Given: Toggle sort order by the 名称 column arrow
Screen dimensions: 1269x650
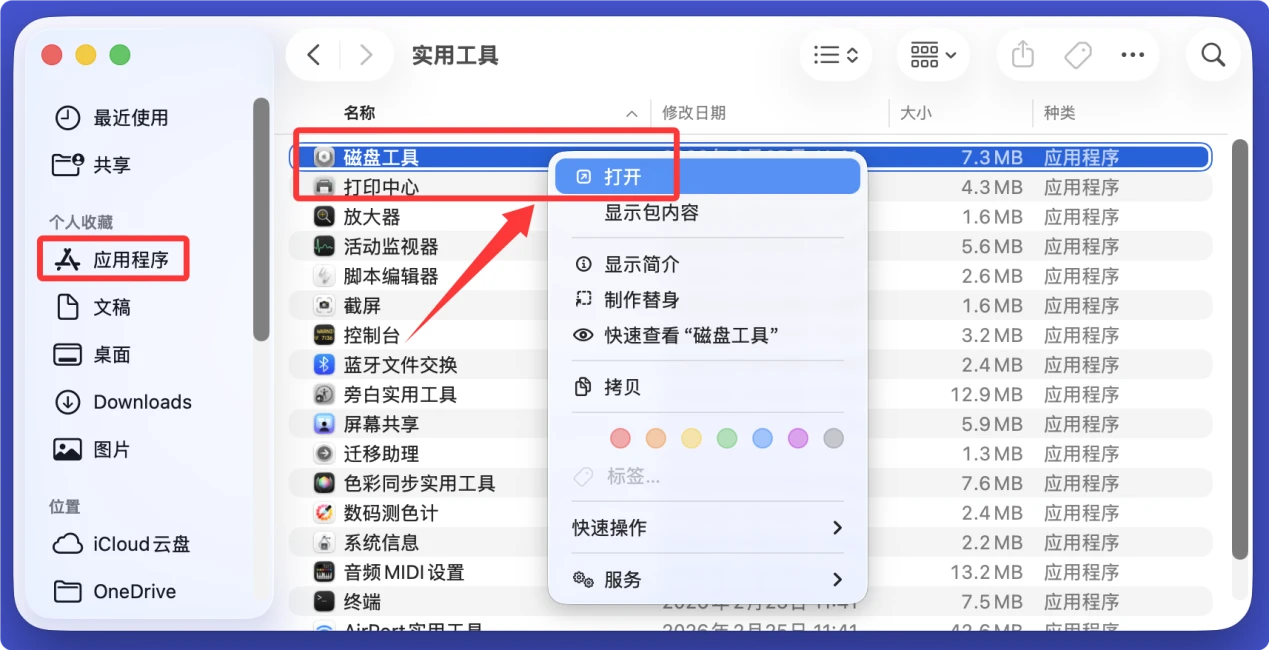Looking at the screenshot, I should pyautogui.click(x=631, y=114).
